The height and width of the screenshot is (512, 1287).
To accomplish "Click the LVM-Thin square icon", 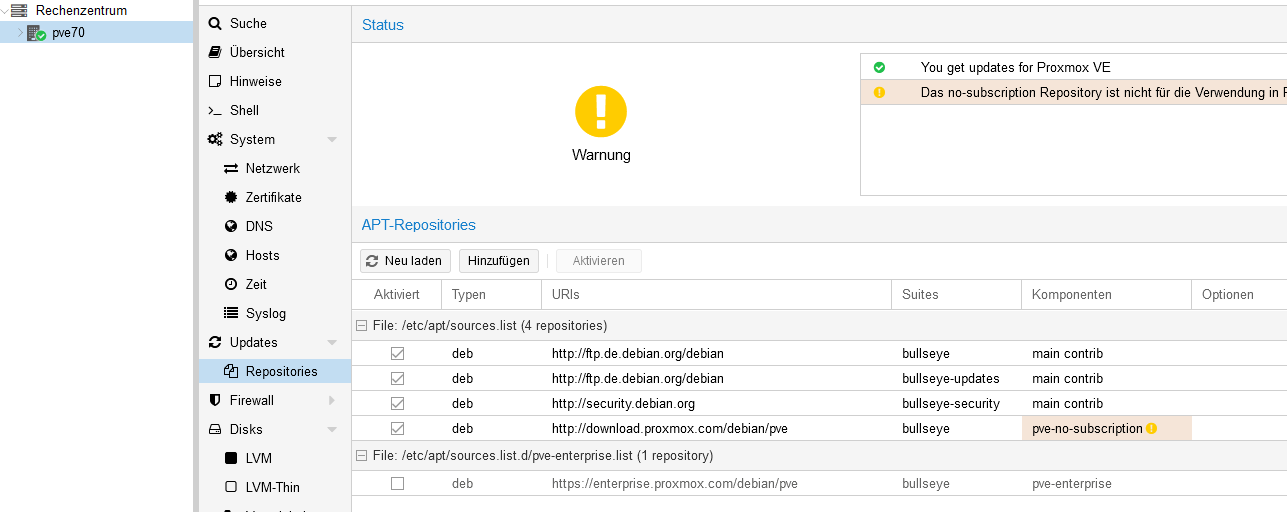I will point(231,487).
